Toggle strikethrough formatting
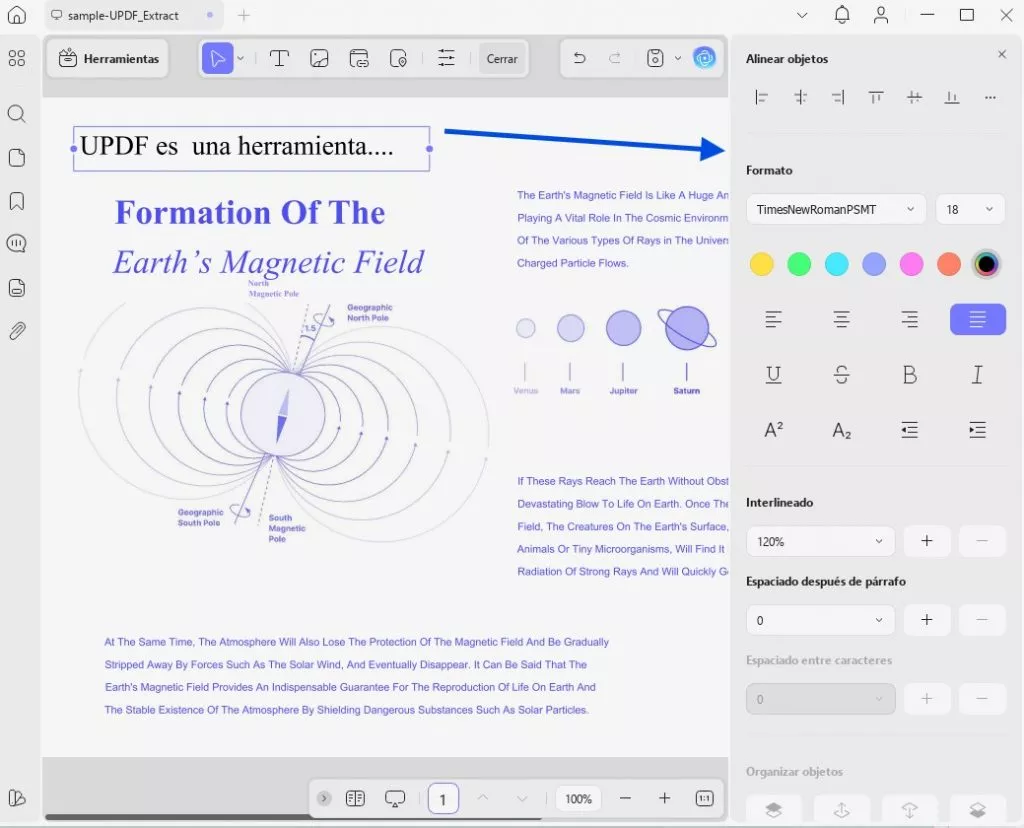Viewport: 1024px width, 828px height. pyautogui.click(x=842, y=375)
